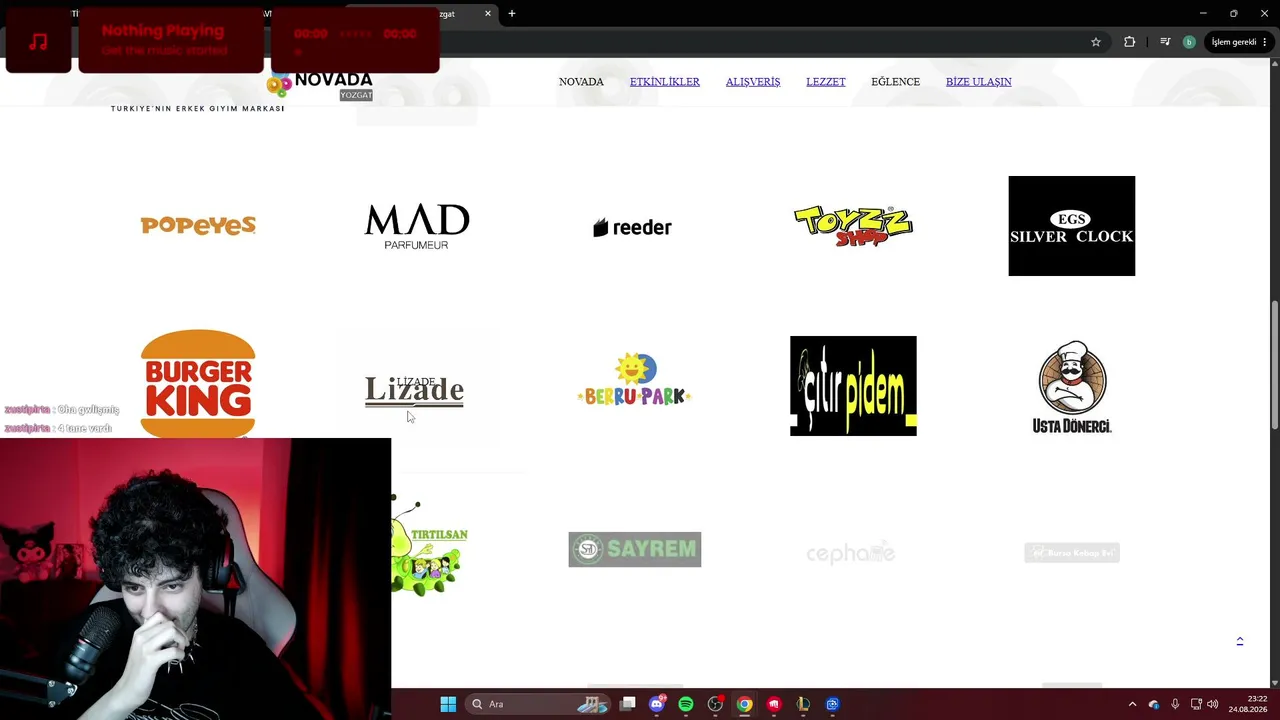Click the İşlem gerekli button in Chrome
The width and height of the screenshot is (1280, 720).
point(1239,42)
